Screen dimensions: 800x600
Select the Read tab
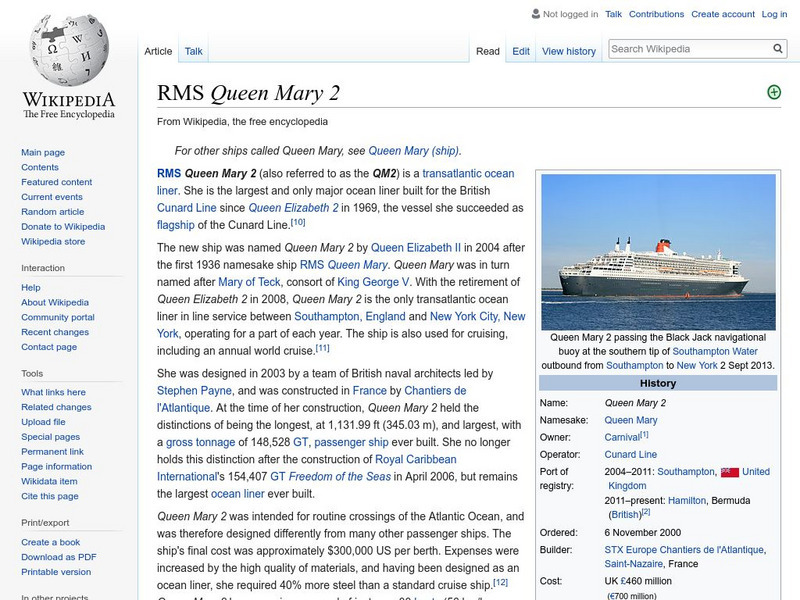click(488, 51)
